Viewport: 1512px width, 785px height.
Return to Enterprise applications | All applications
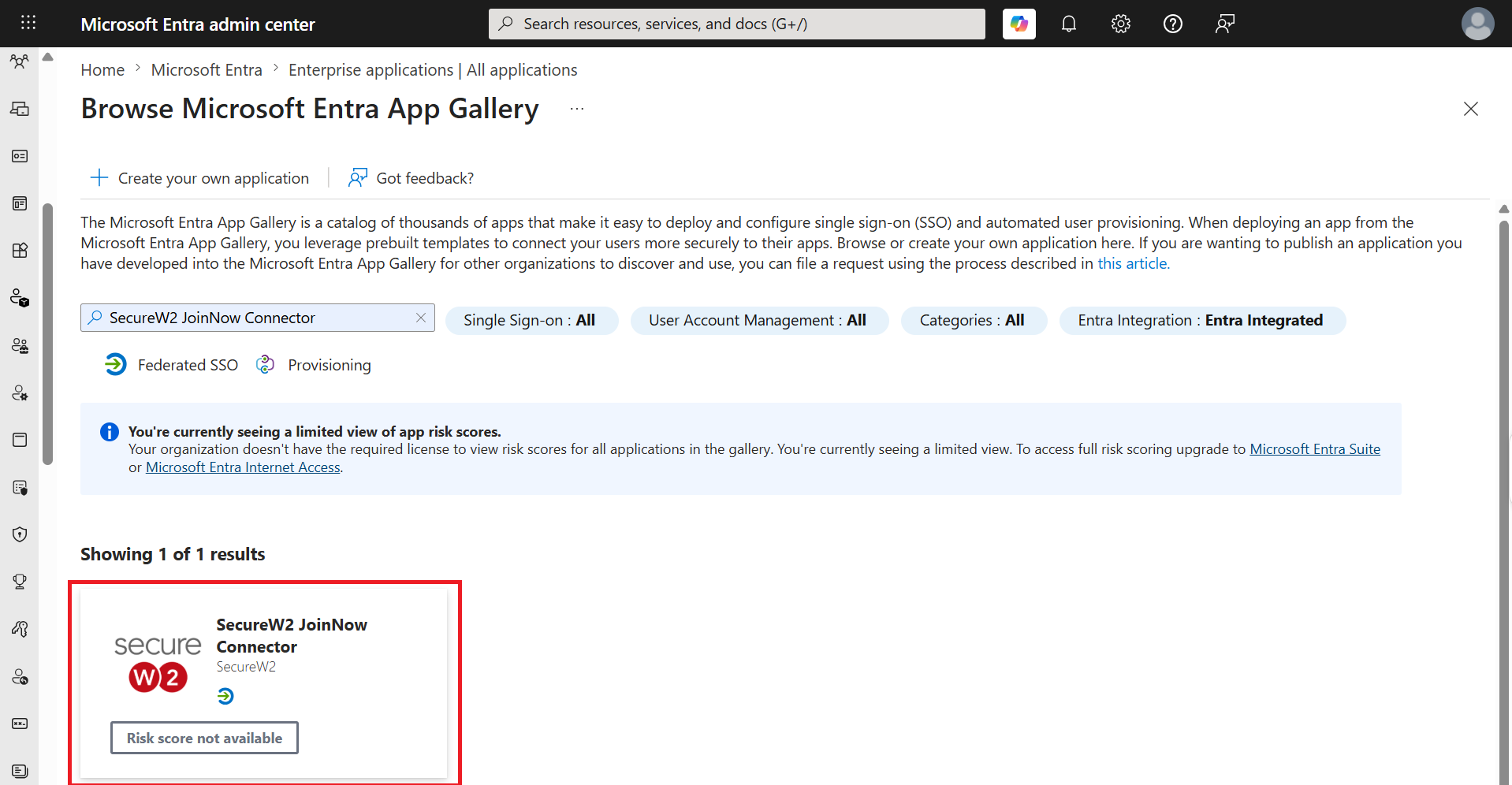pos(433,70)
